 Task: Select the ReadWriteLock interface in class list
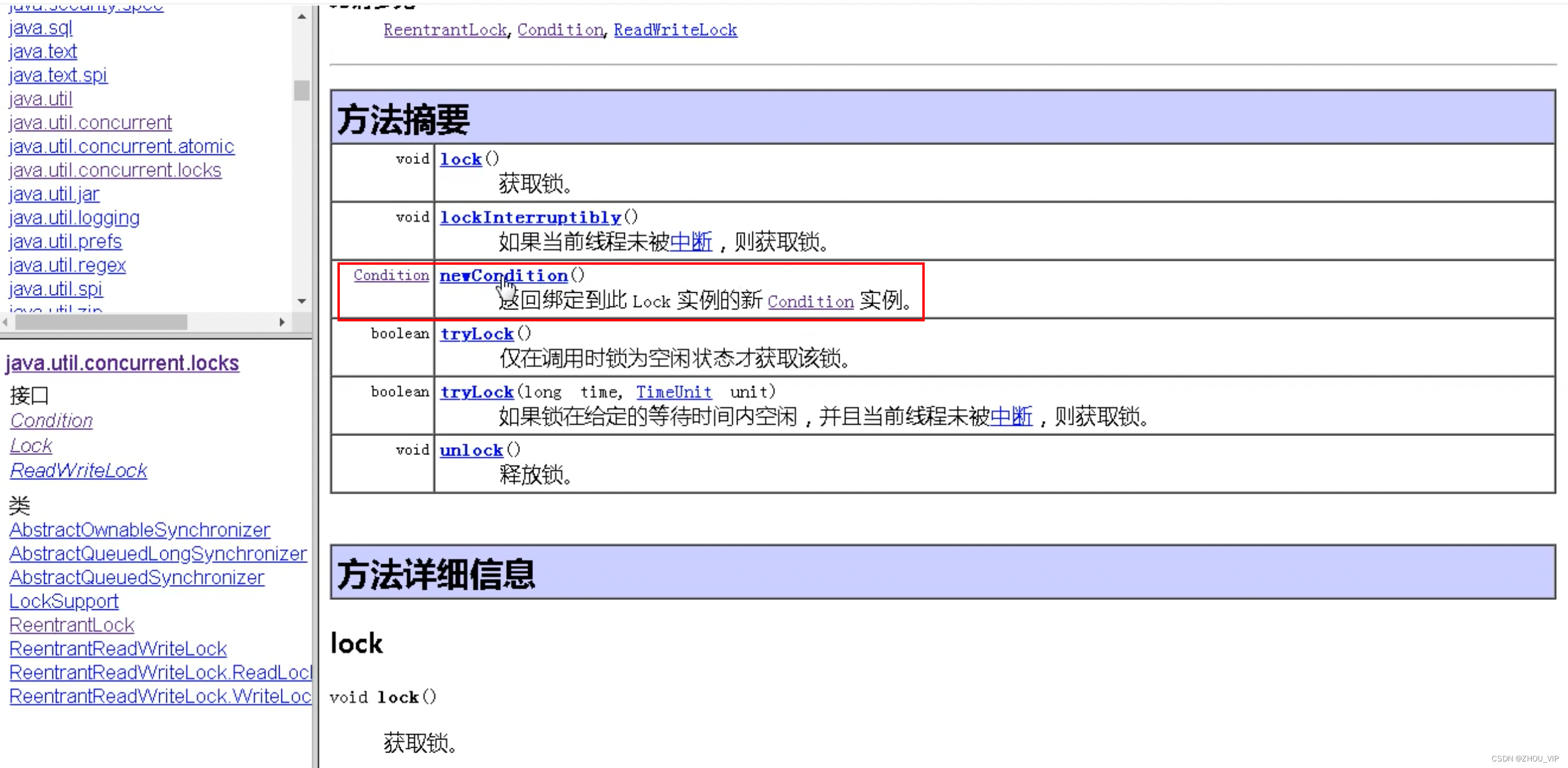[79, 470]
